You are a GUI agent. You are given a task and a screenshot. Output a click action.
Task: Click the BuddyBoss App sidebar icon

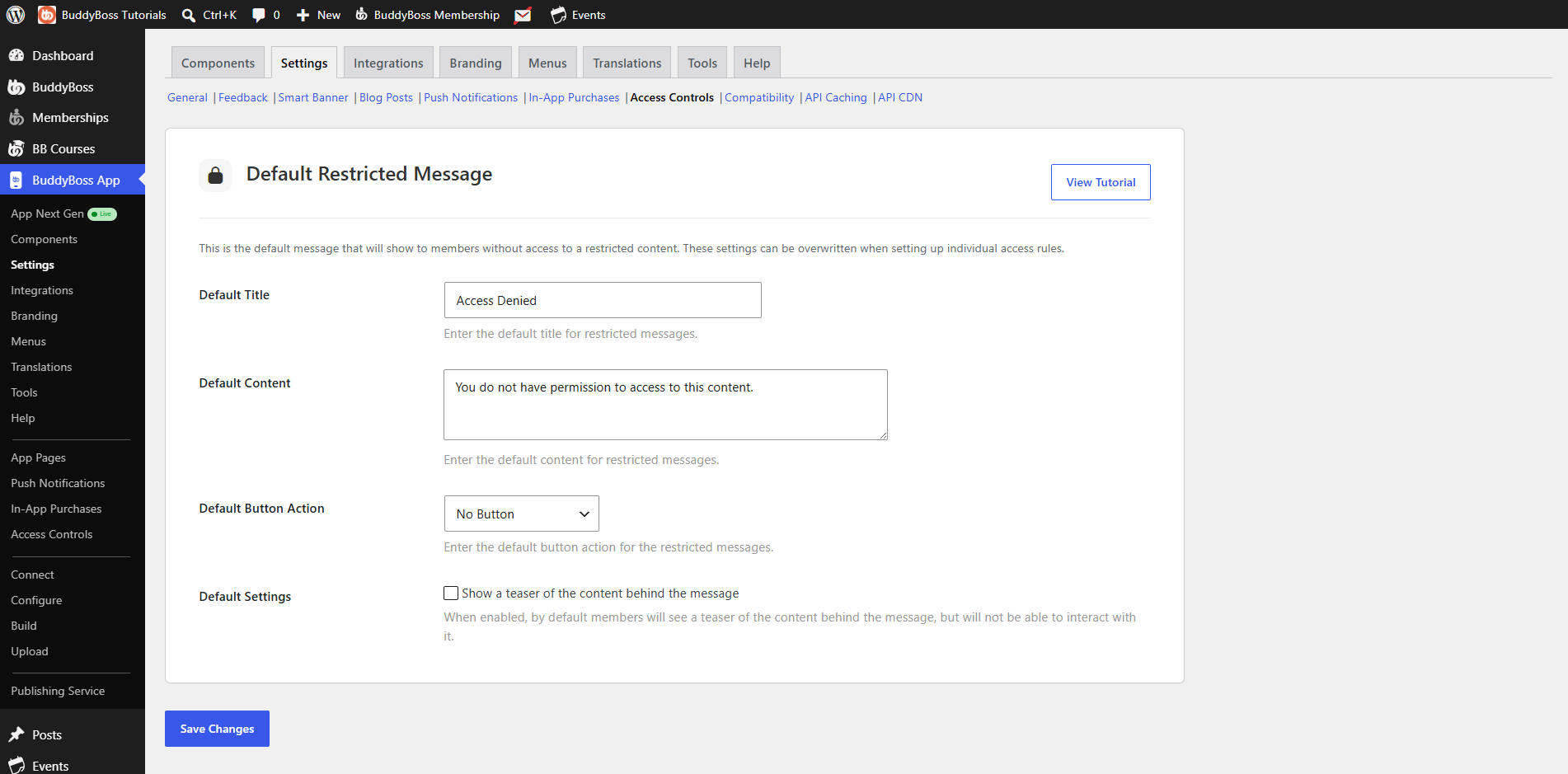coord(16,181)
